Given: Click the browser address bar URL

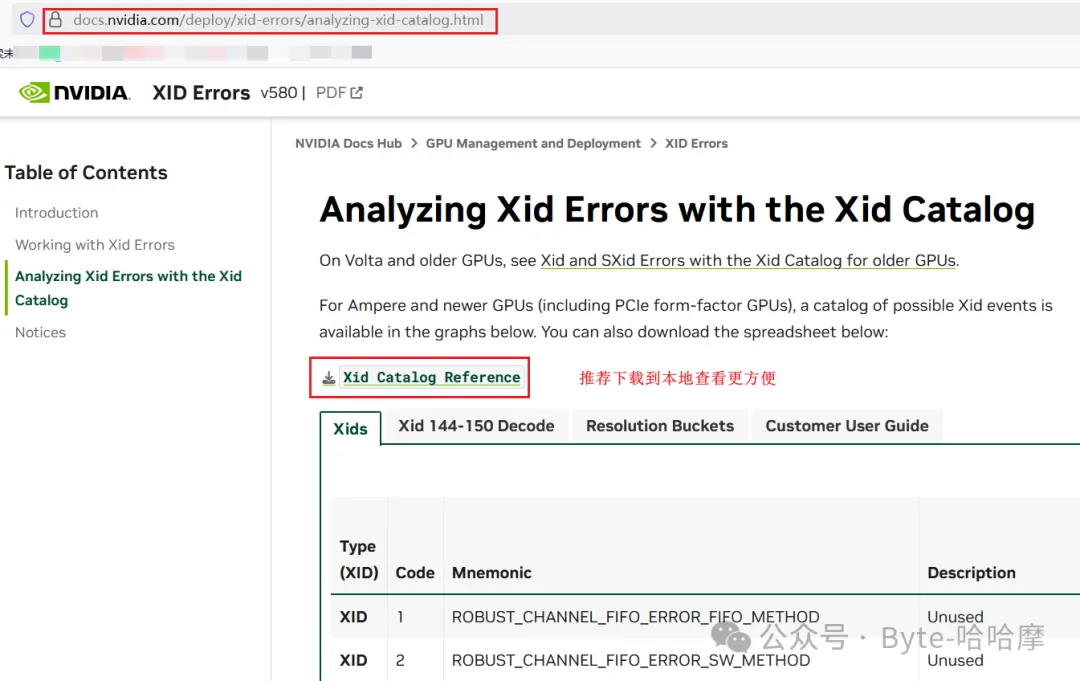Looking at the screenshot, I should pos(278,20).
